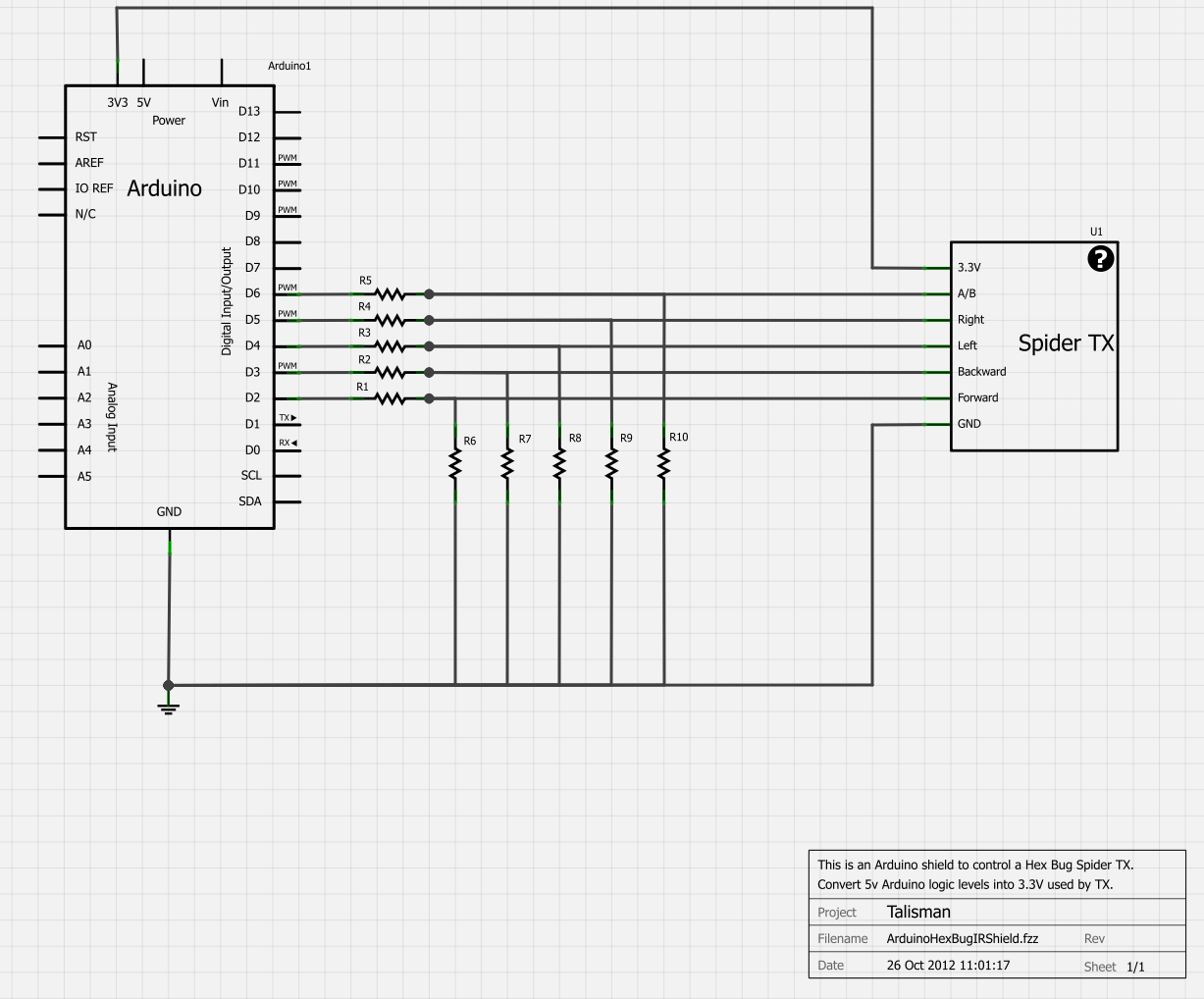Click the GND pin label on Spider TX
Screen dimensions: 1204x999
(x=969, y=424)
